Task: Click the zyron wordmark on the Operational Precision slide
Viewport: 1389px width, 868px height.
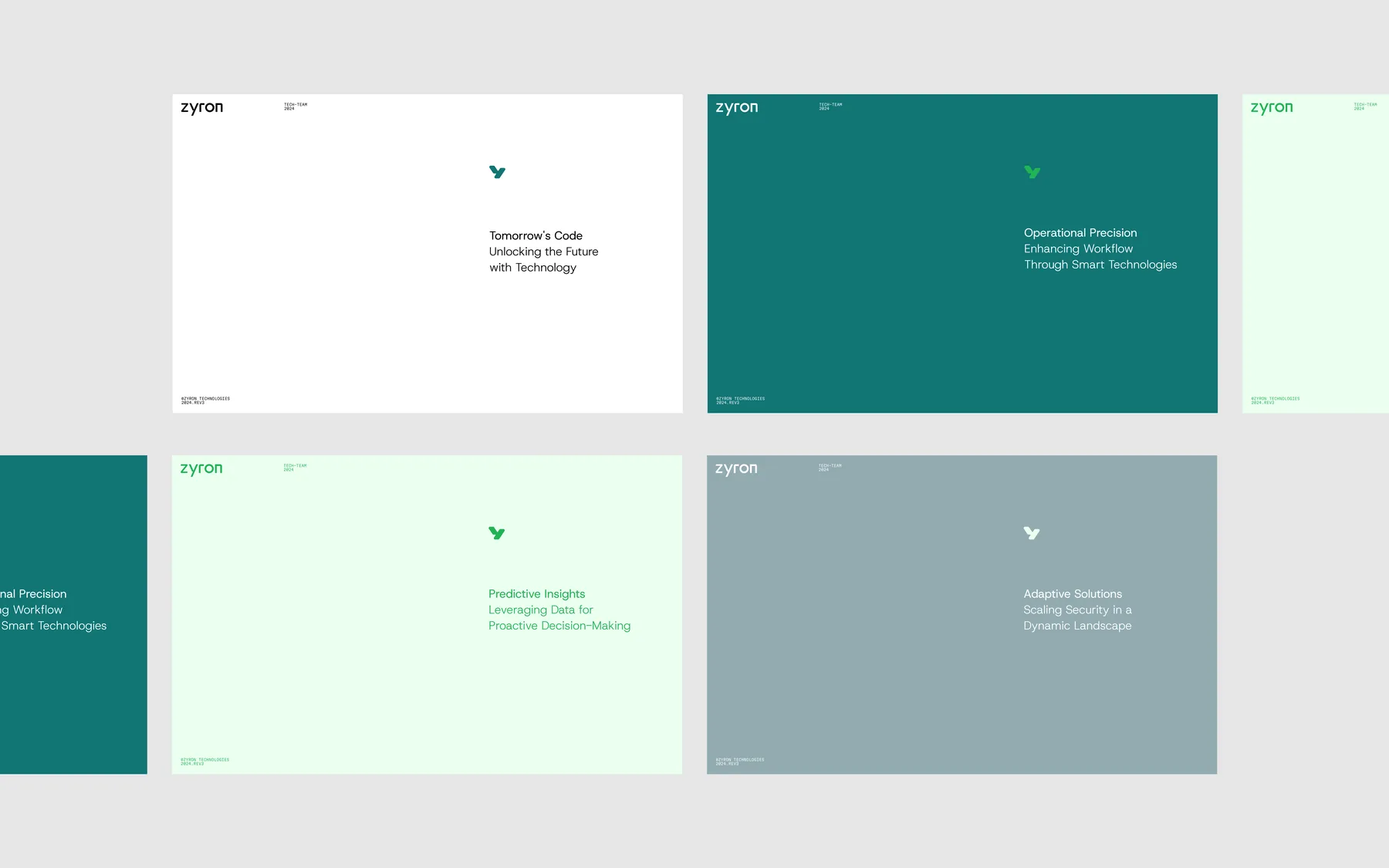Action: (736, 108)
